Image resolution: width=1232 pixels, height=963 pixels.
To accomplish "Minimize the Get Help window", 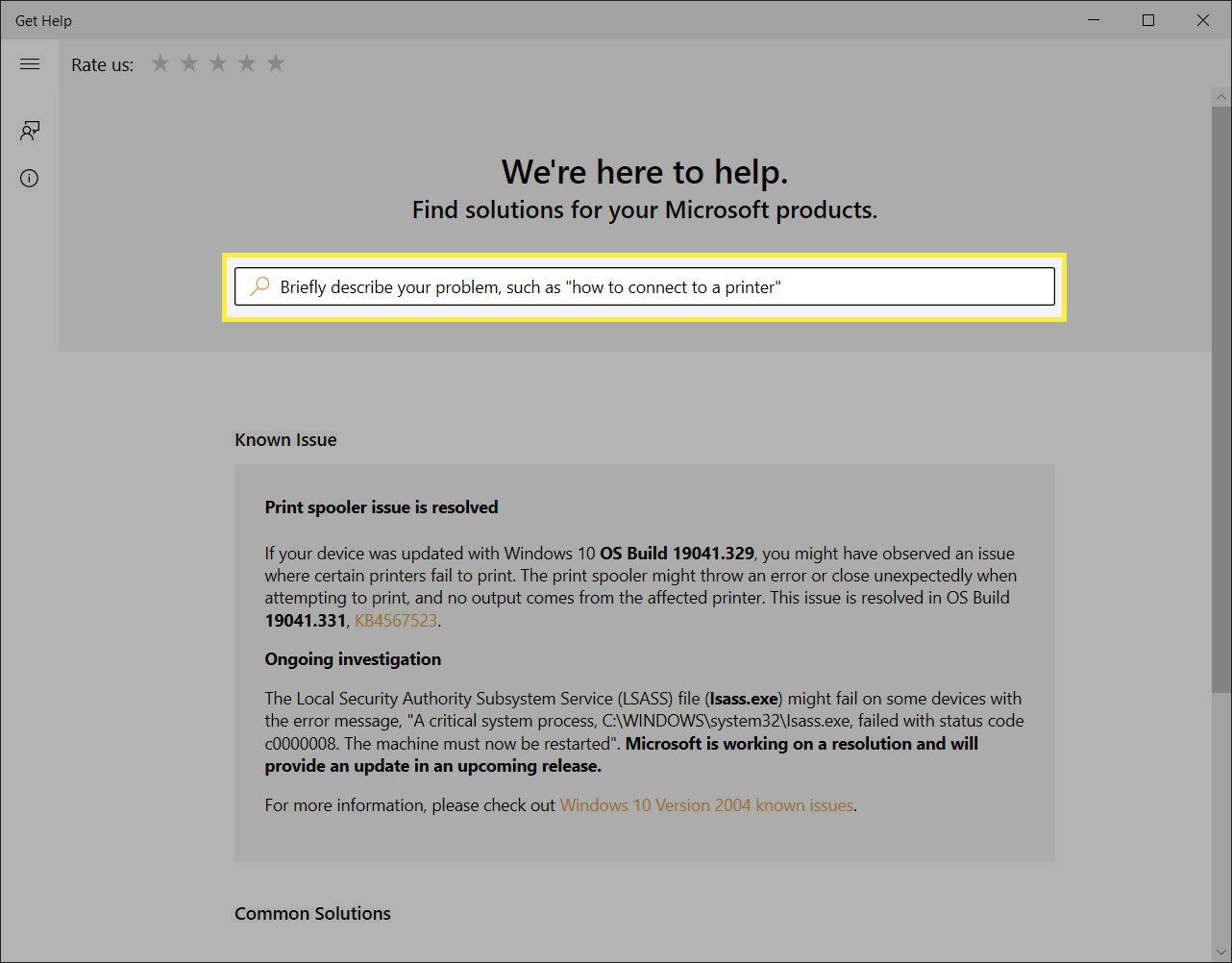I will pyautogui.click(x=1094, y=20).
